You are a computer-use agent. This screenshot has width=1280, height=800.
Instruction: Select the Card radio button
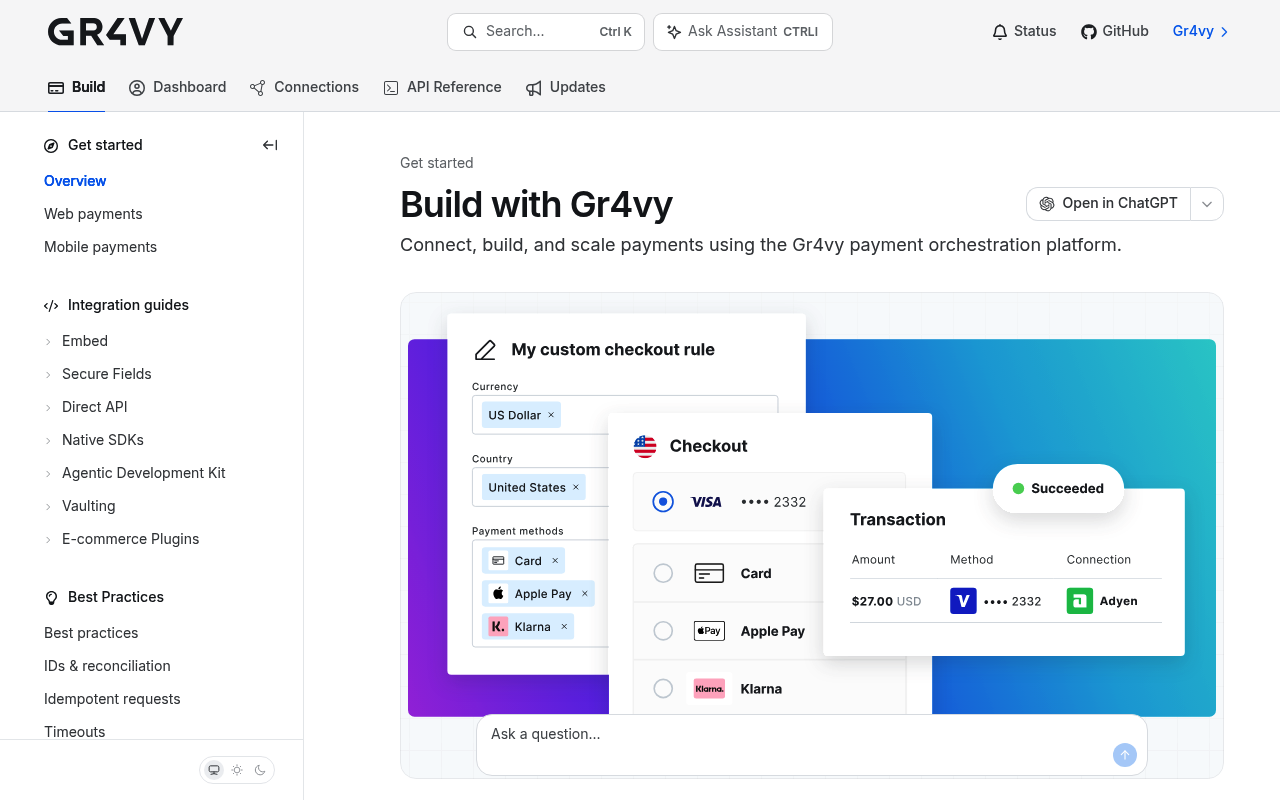[x=663, y=573]
